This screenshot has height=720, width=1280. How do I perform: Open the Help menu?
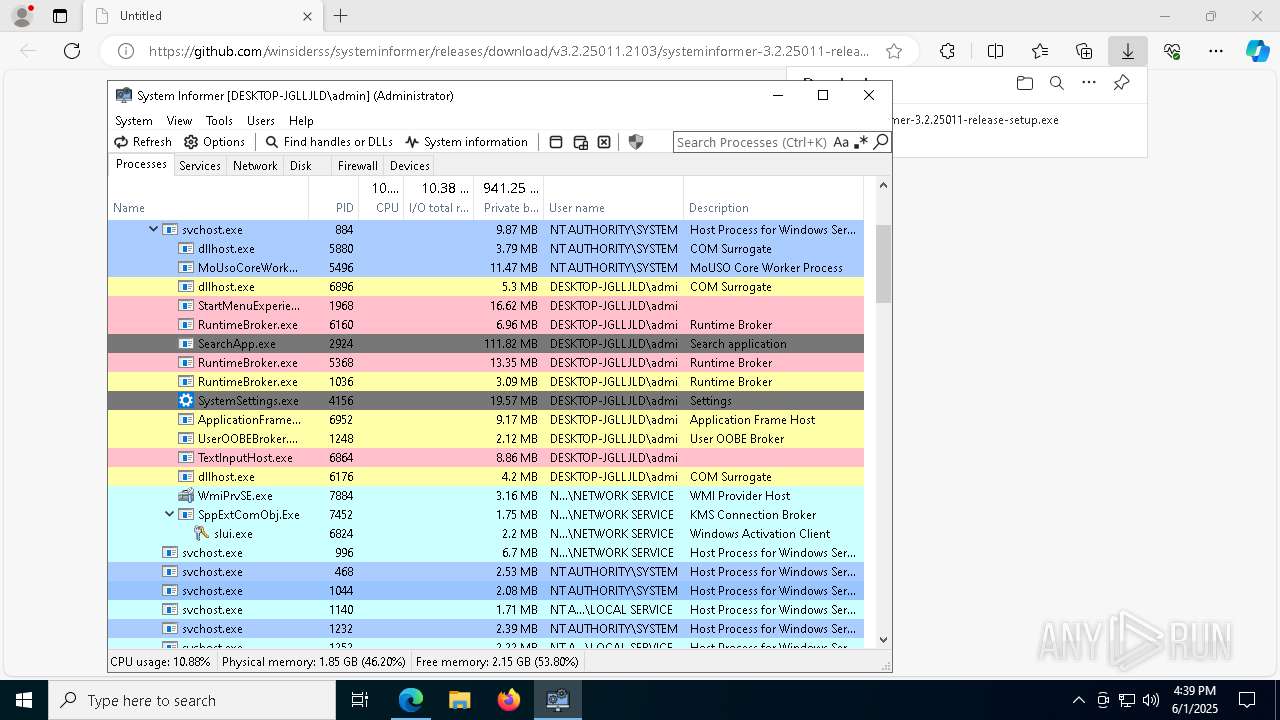point(301,120)
